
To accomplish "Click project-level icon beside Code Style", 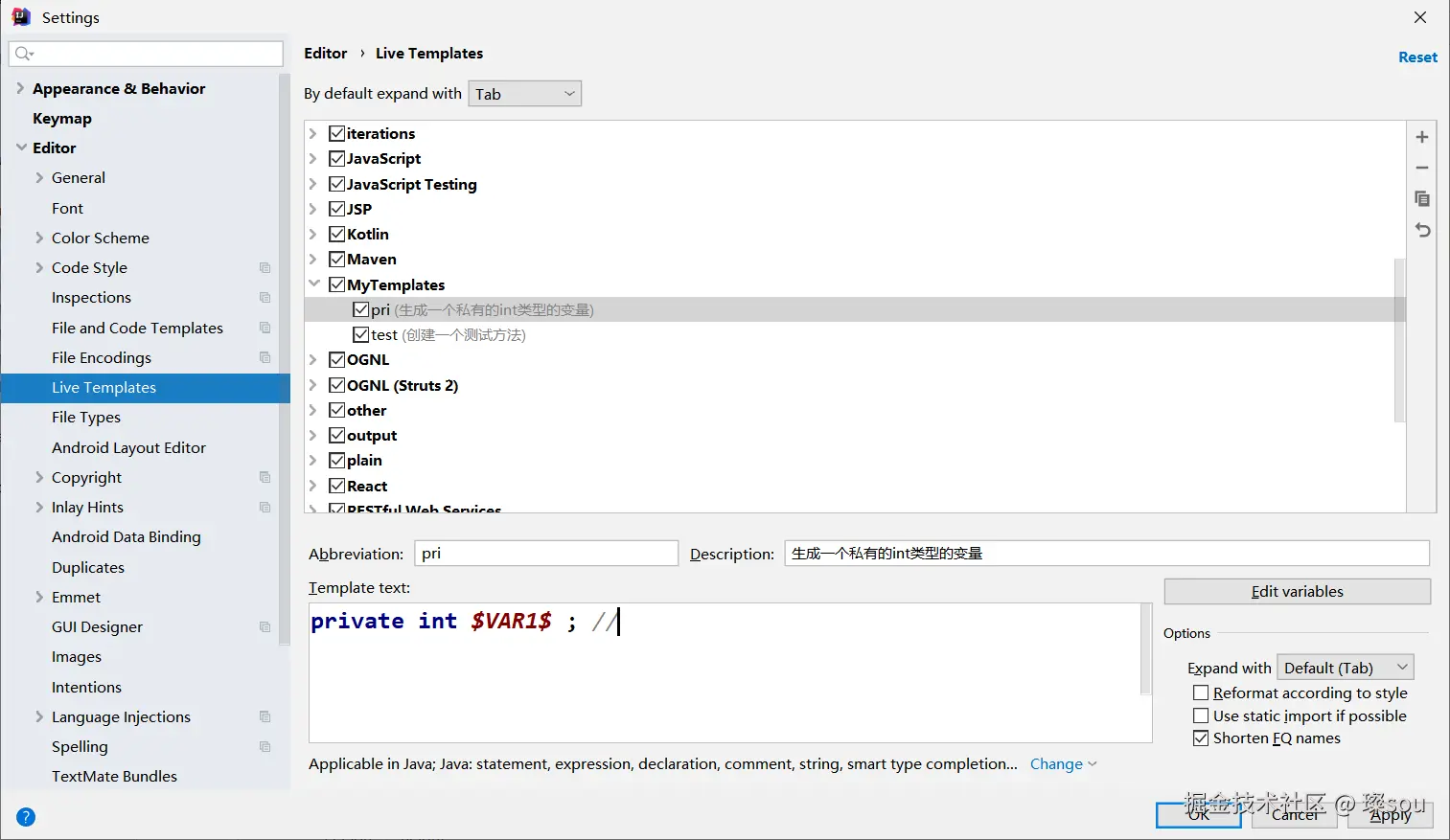I will tap(265, 268).
